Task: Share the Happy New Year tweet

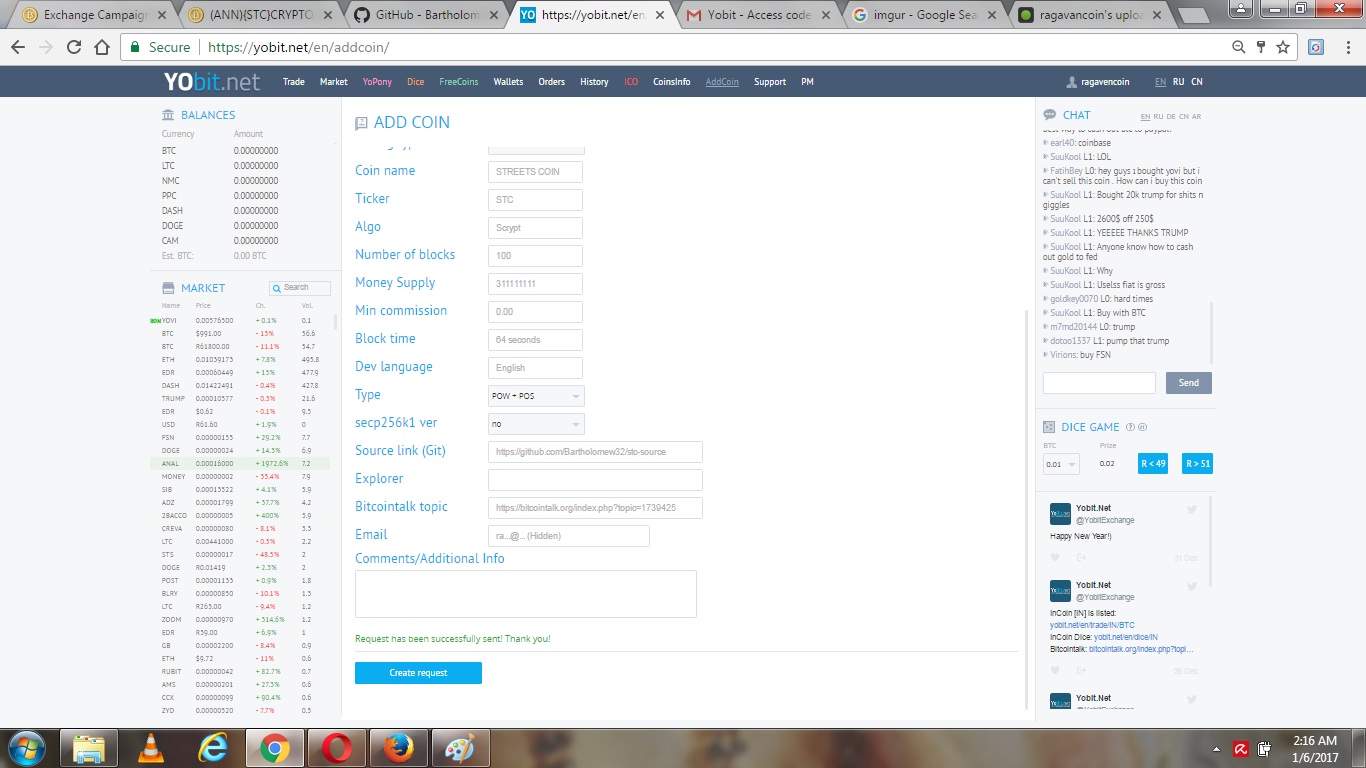Action: click(1081, 557)
